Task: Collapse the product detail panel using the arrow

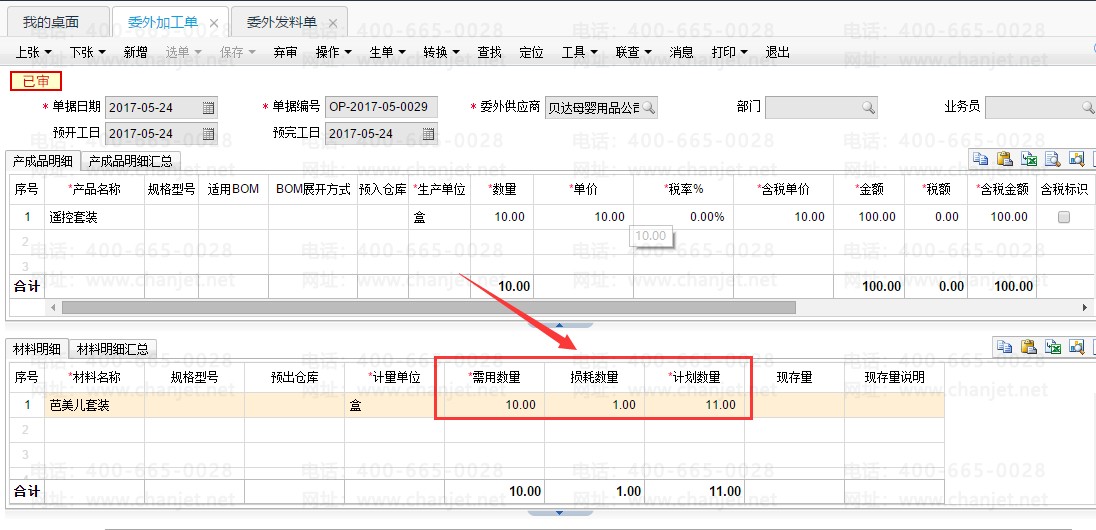Action: (x=559, y=325)
